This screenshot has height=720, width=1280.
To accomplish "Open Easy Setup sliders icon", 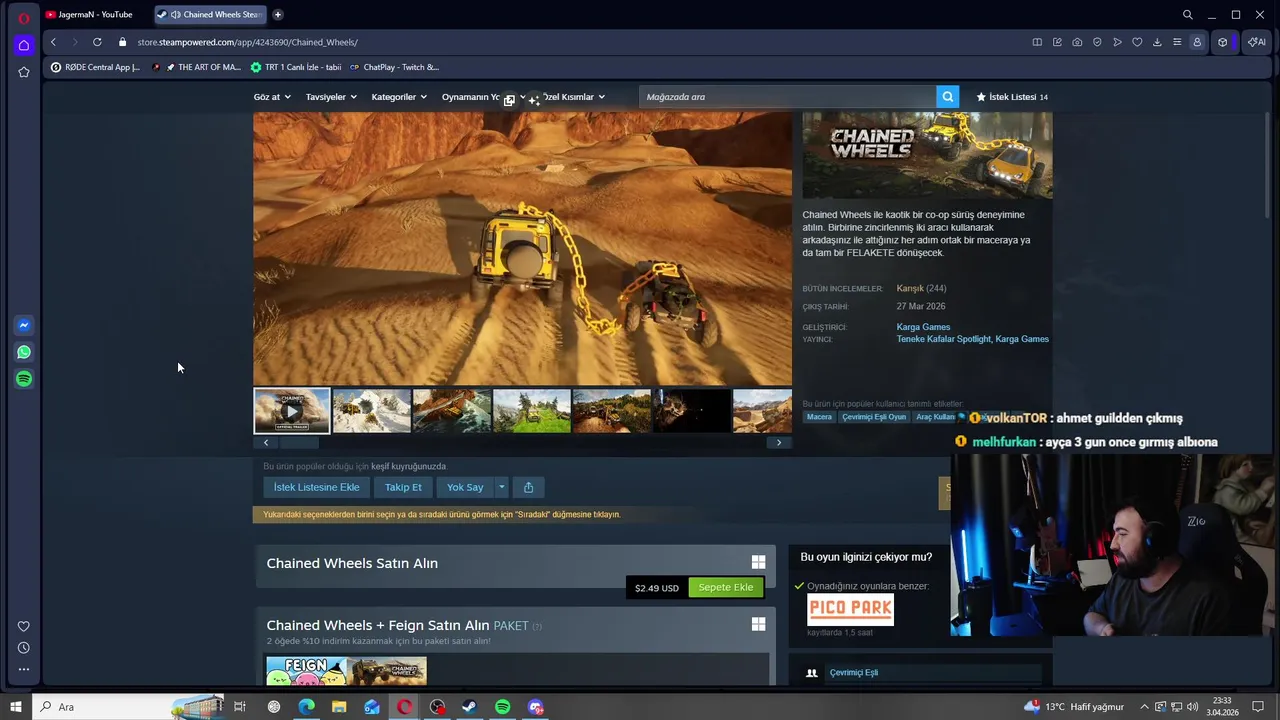I will point(1177,42).
